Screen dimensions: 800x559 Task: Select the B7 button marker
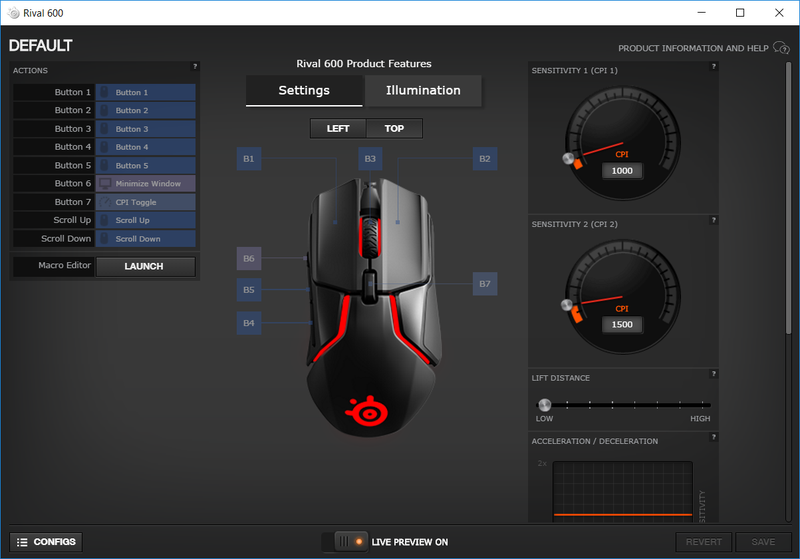pyautogui.click(x=485, y=284)
